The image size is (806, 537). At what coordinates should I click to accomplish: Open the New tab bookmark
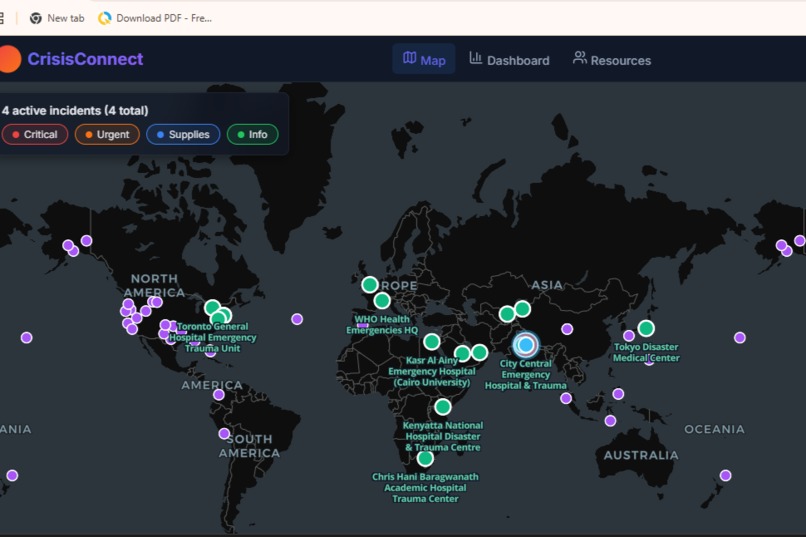tap(57, 18)
